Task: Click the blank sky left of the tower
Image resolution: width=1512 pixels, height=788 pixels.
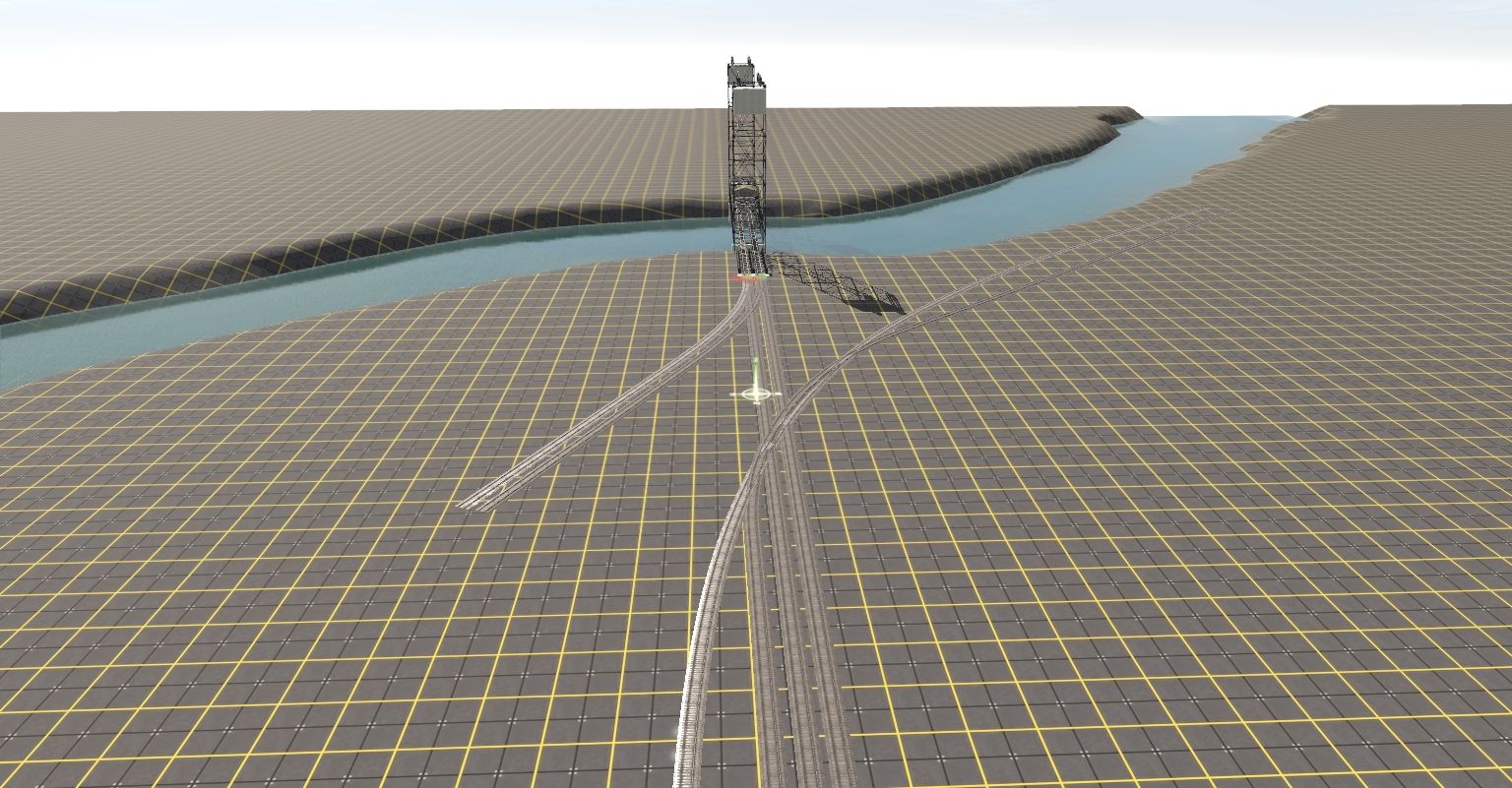Action: [394, 49]
